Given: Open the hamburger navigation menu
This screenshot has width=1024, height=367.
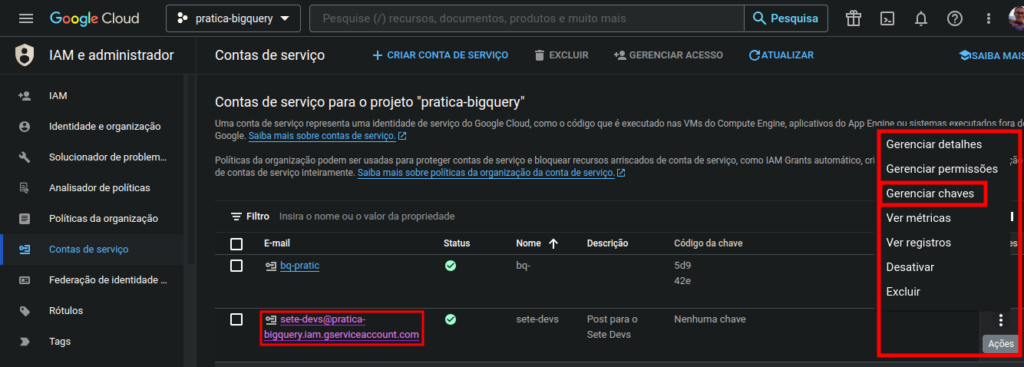Looking at the screenshot, I should 26,18.
